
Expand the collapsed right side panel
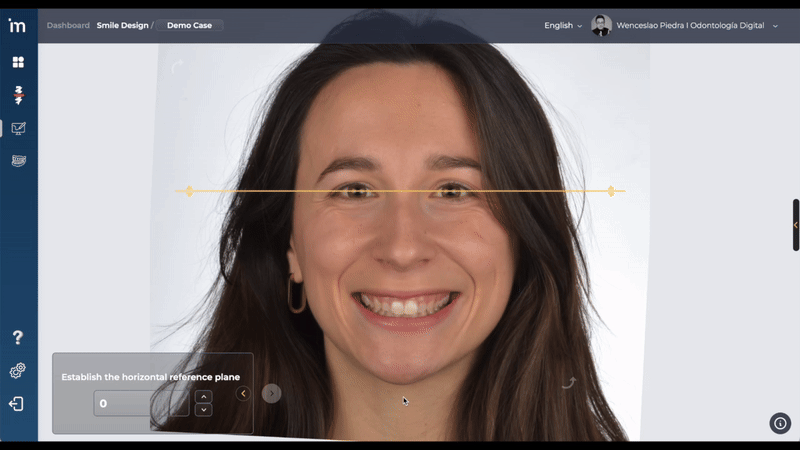(x=795, y=225)
